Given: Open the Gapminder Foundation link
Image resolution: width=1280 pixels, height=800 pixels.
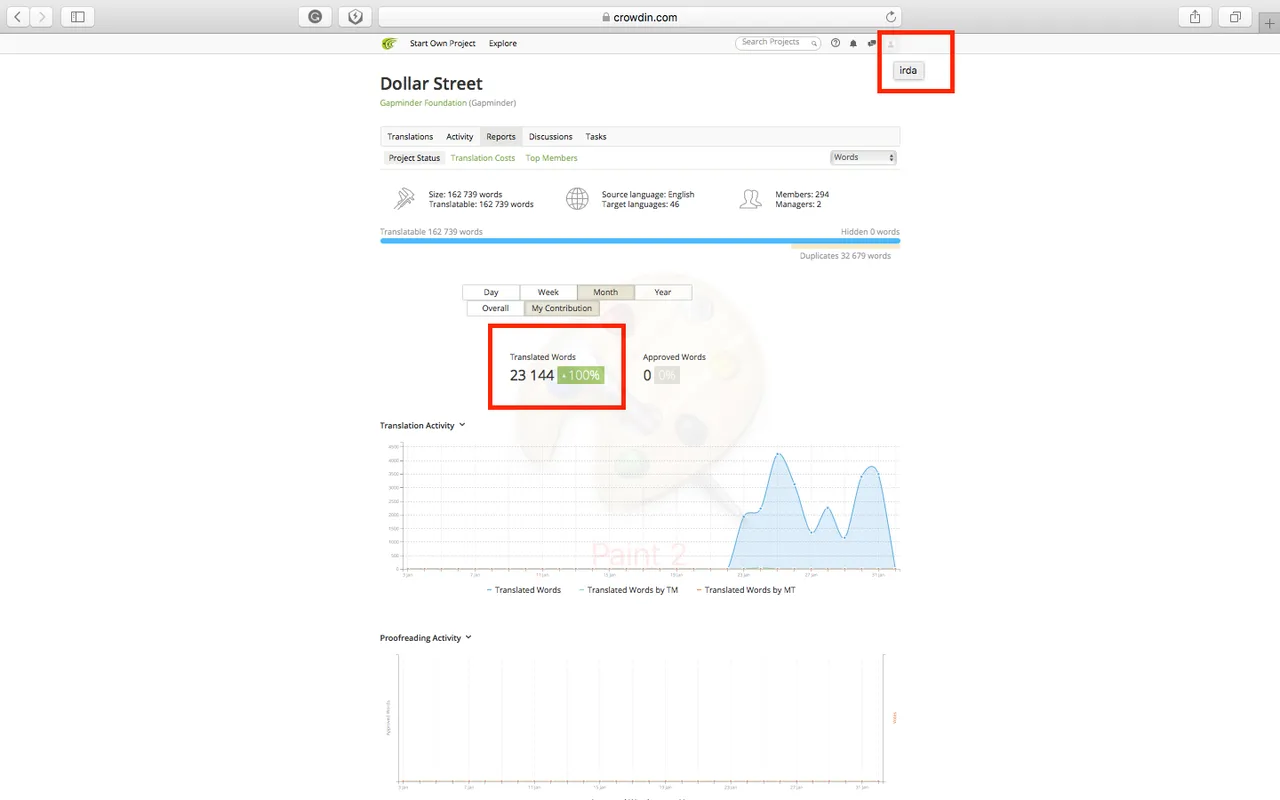Looking at the screenshot, I should (423, 103).
